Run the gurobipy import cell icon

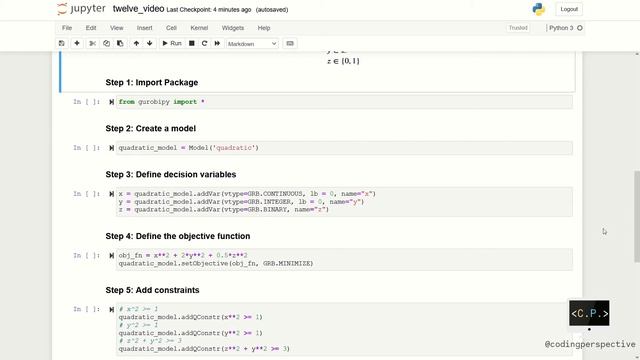pos(111,102)
